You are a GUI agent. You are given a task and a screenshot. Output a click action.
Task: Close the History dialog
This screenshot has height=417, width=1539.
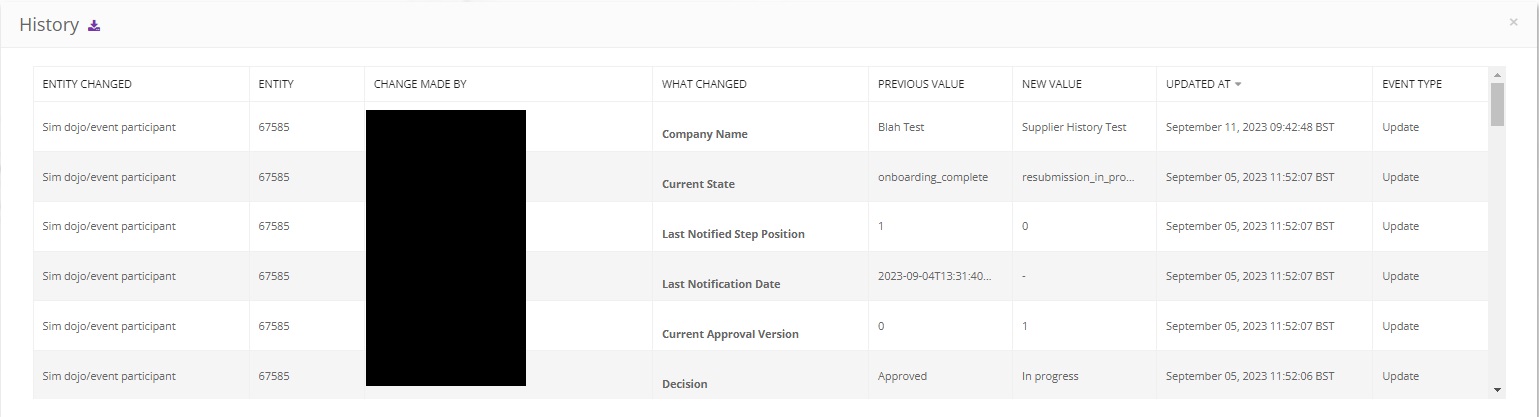[x=1513, y=22]
